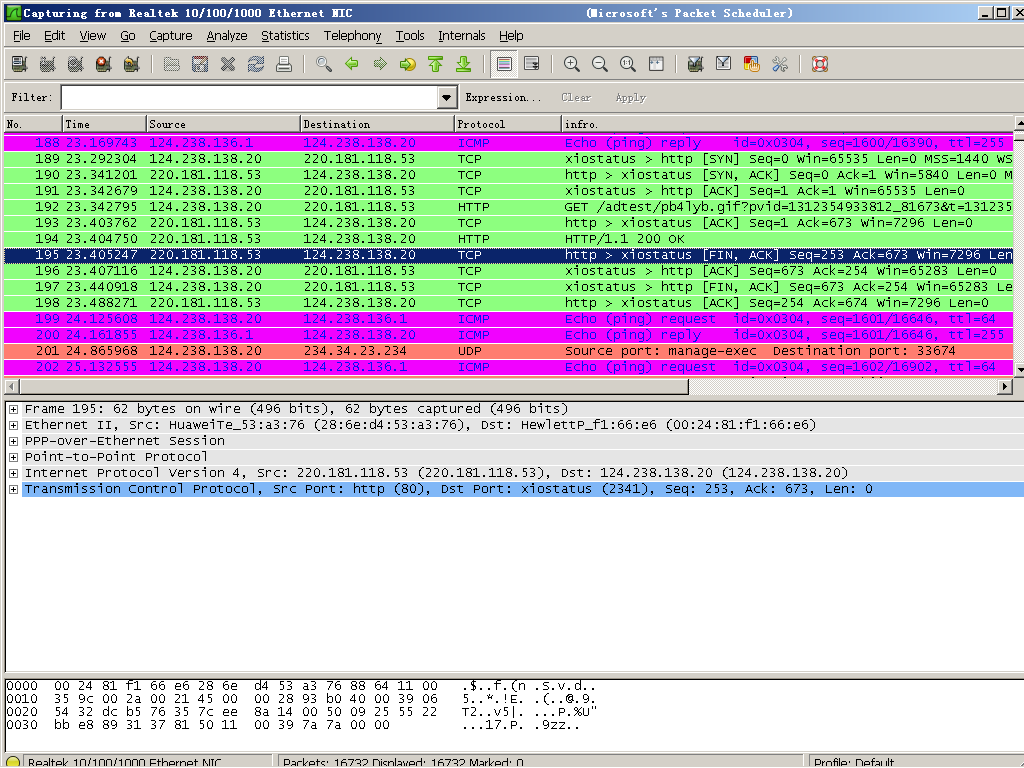Print the packets
Screen dimensions: 1024x768
coord(284,64)
